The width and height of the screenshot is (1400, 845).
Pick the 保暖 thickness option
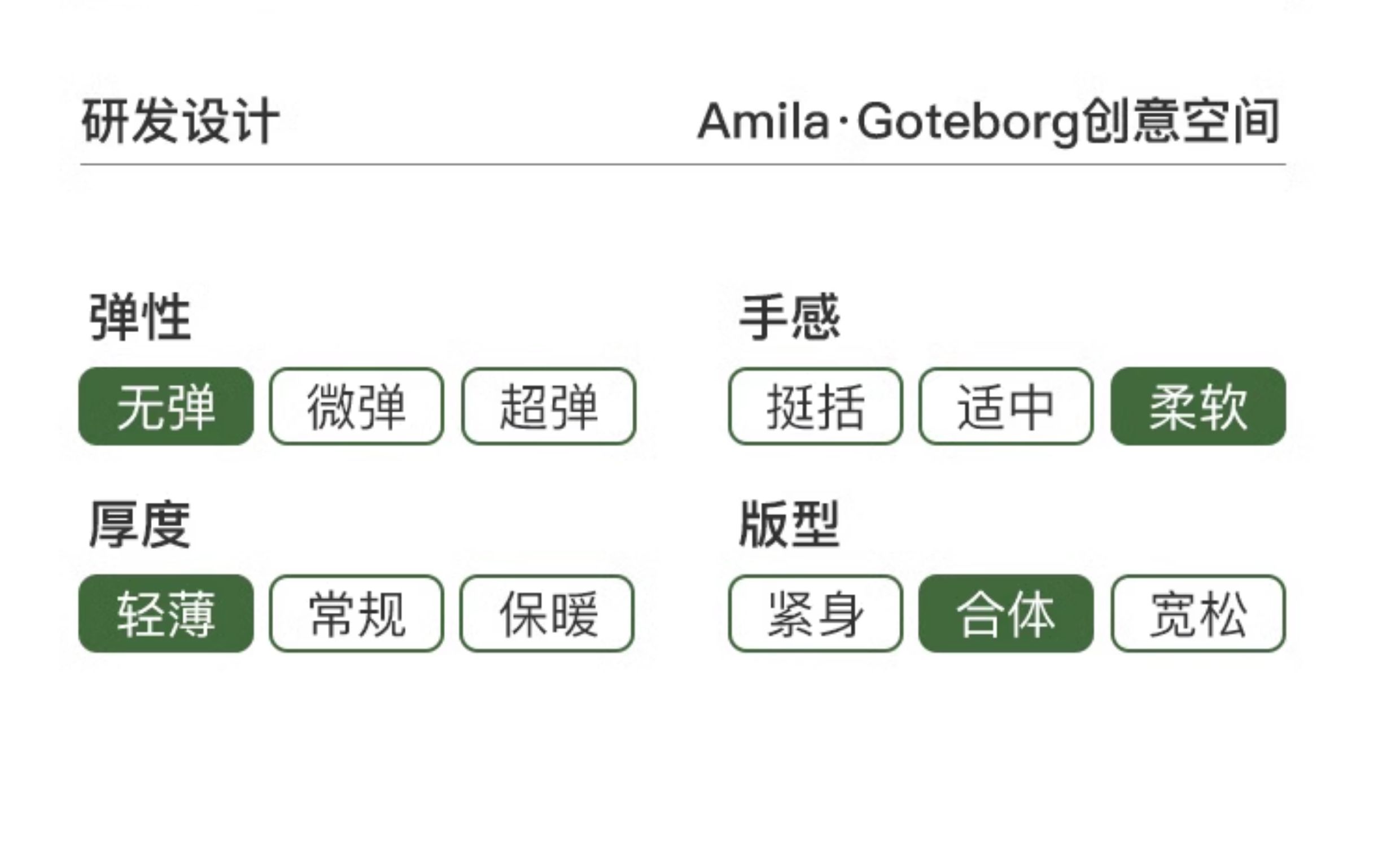(x=547, y=613)
